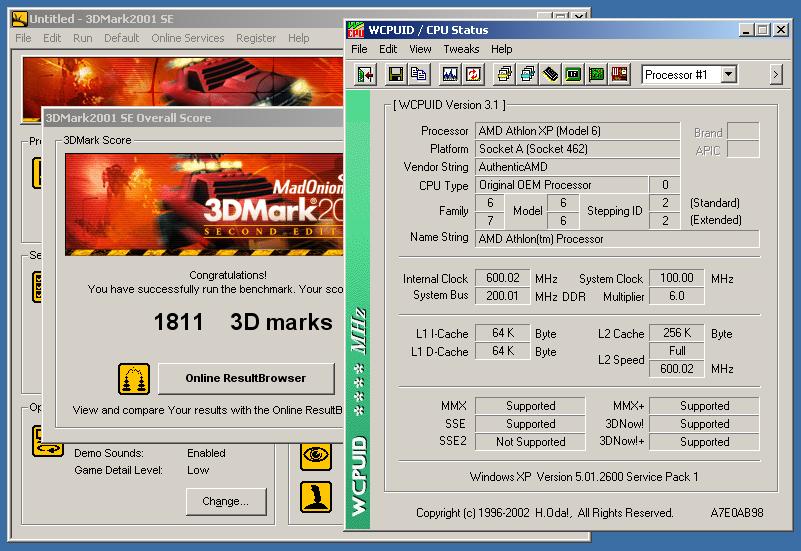Open the cyan stacked-windows feature flag icon
The height and width of the screenshot is (551, 801).
(527, 75)
